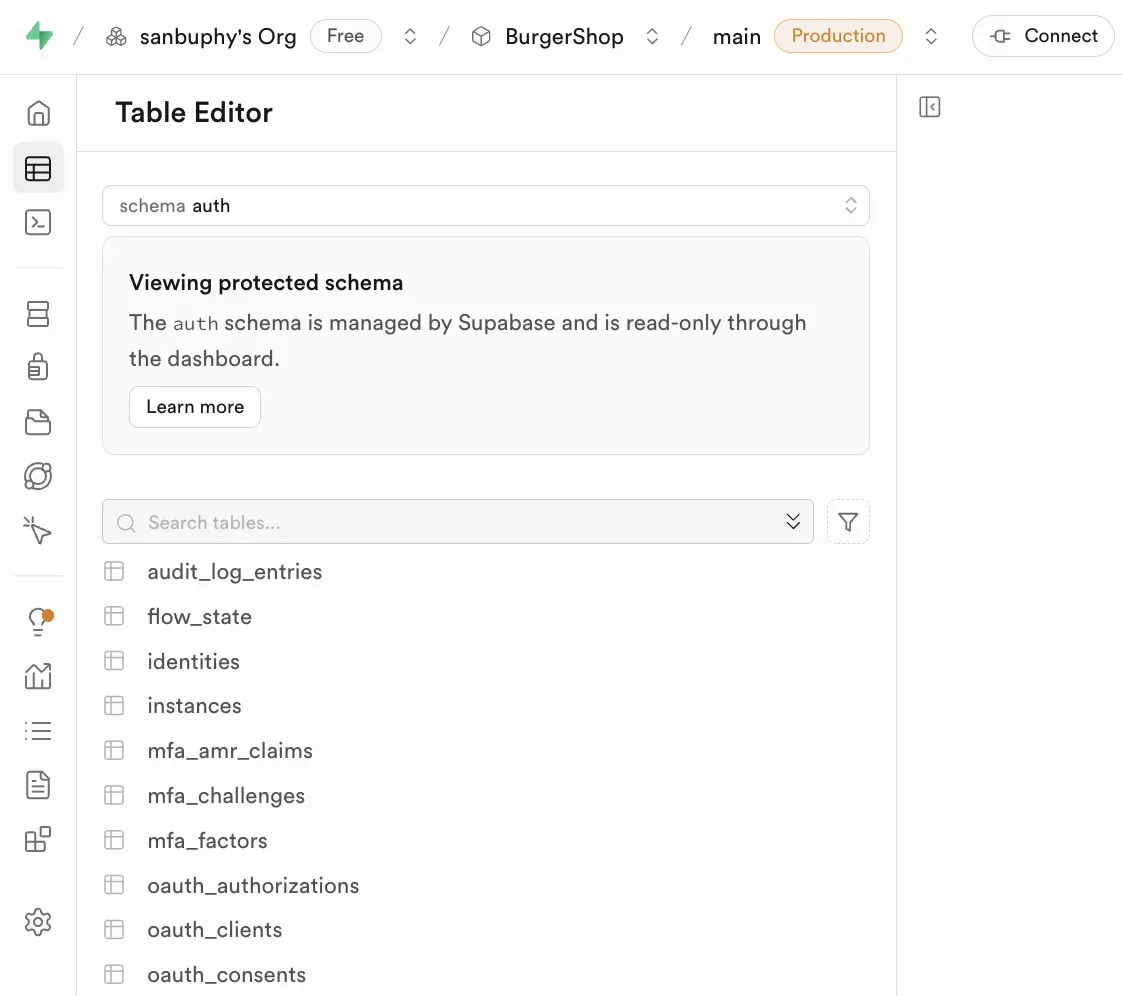Screen dimensions: 1122x996
Task: Click table icon beside mfa_challenges
Action: 114,795
